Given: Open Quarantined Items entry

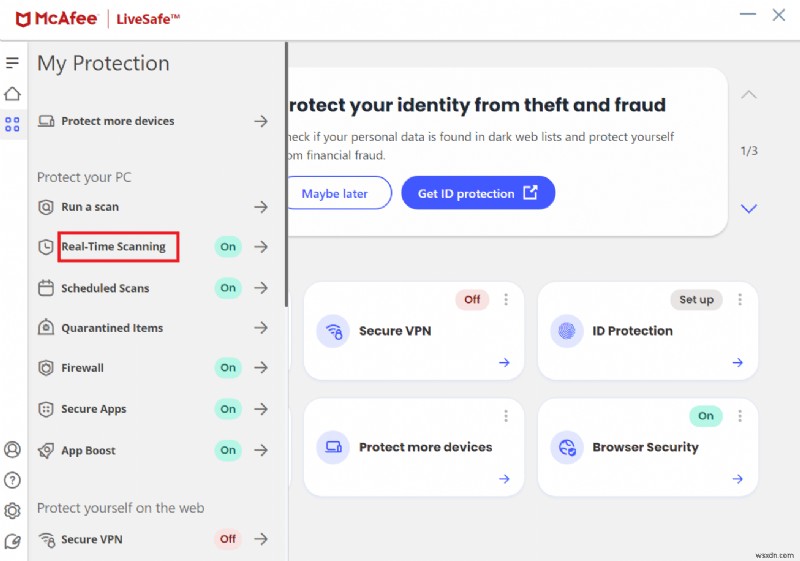Looking at the screenshot, I should click(111, 328).
